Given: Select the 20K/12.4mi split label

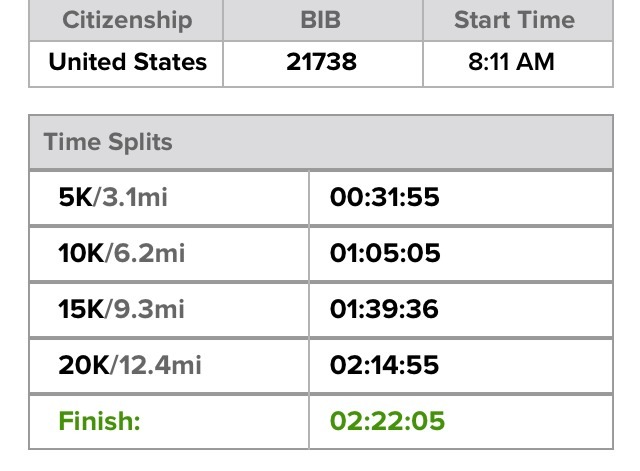Looking at the screenshot, I should (129, 365).
